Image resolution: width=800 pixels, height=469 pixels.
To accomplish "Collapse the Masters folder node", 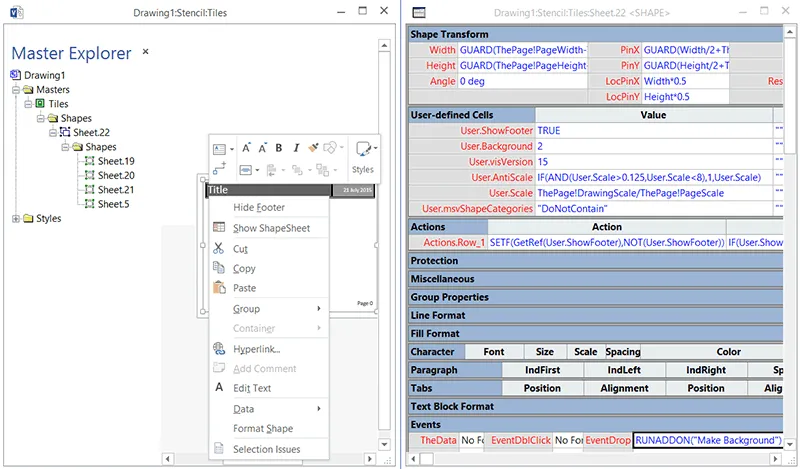I will tap(16, 90).
